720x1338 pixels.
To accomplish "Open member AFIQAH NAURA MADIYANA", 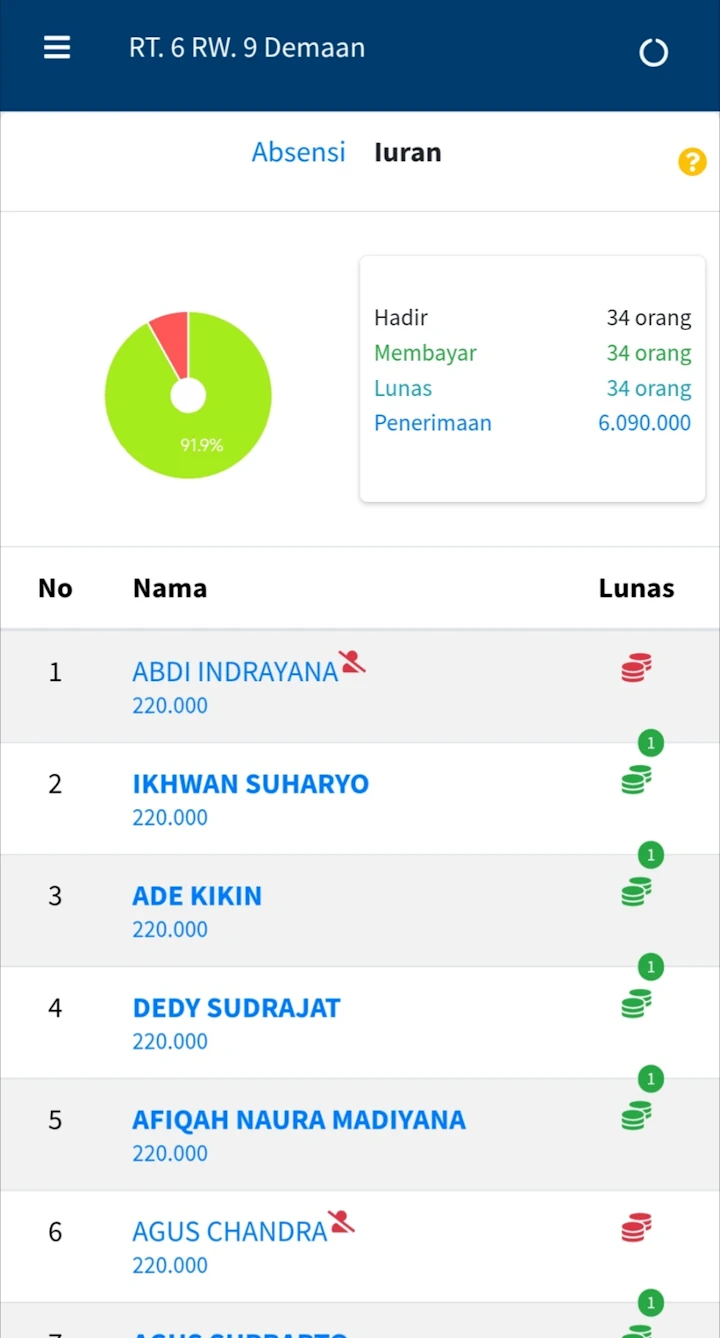I will coord(298,1120).
